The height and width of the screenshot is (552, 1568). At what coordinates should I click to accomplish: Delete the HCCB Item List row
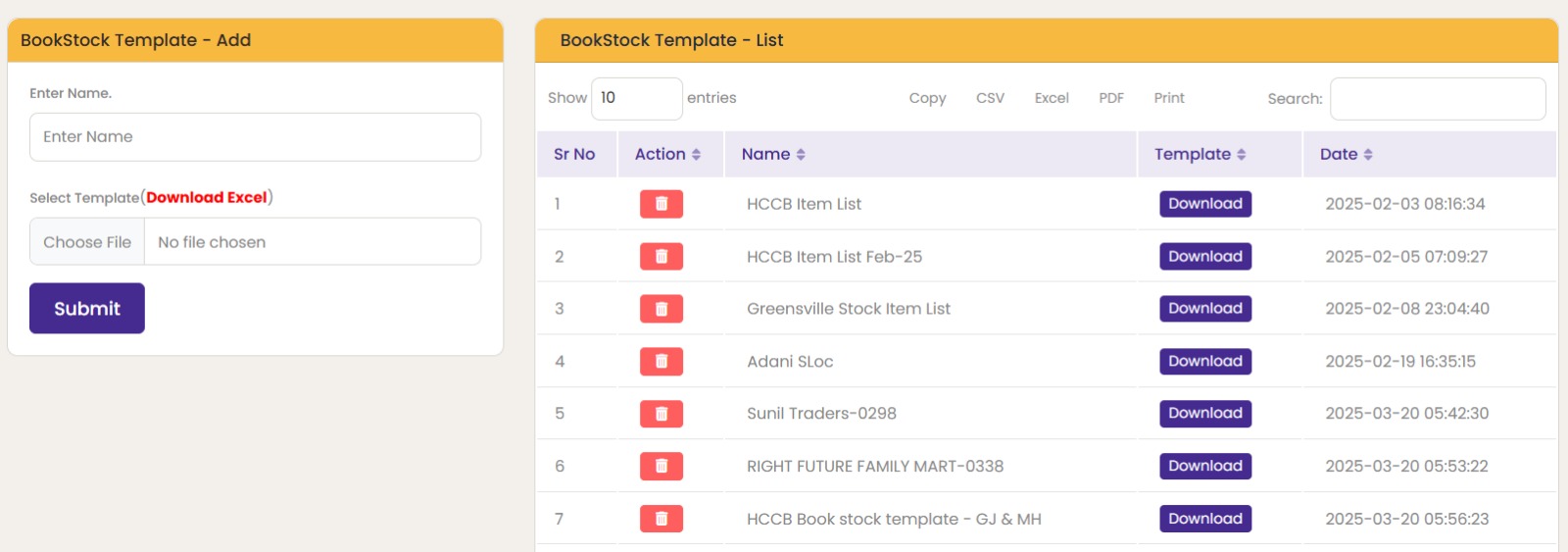661,204
